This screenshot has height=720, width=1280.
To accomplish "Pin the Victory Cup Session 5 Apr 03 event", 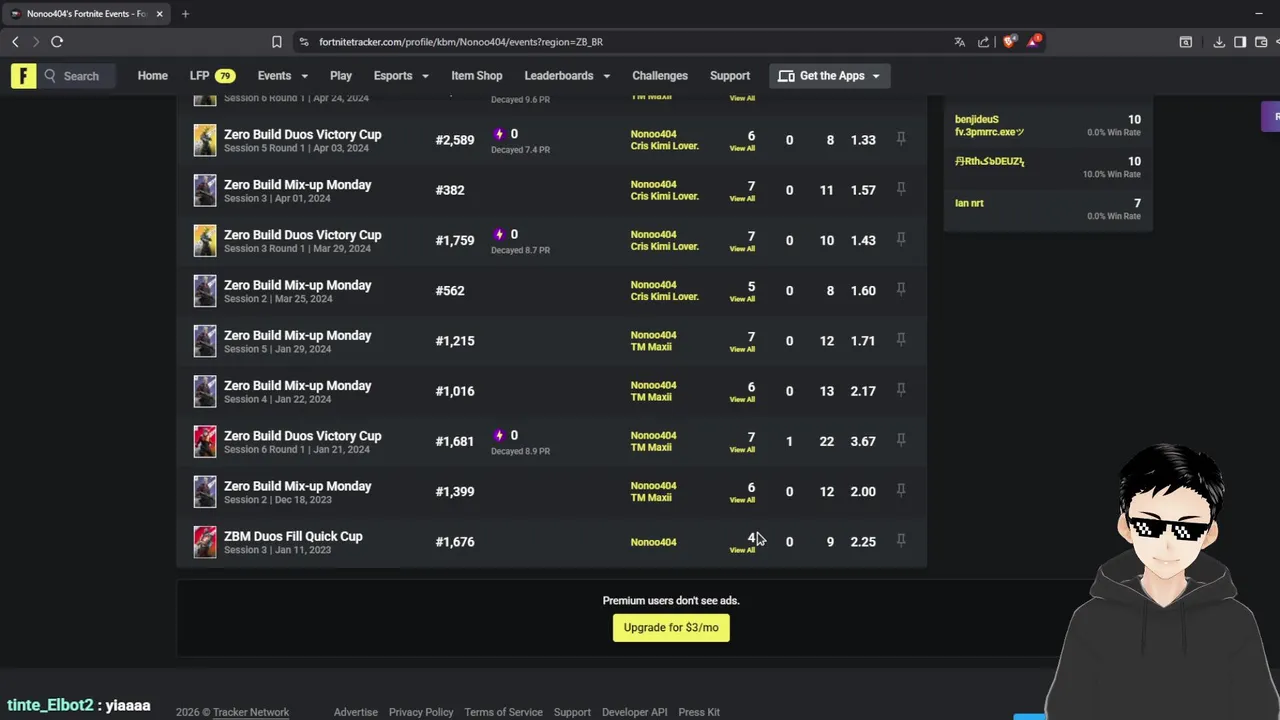I will [x=901, y=139].
